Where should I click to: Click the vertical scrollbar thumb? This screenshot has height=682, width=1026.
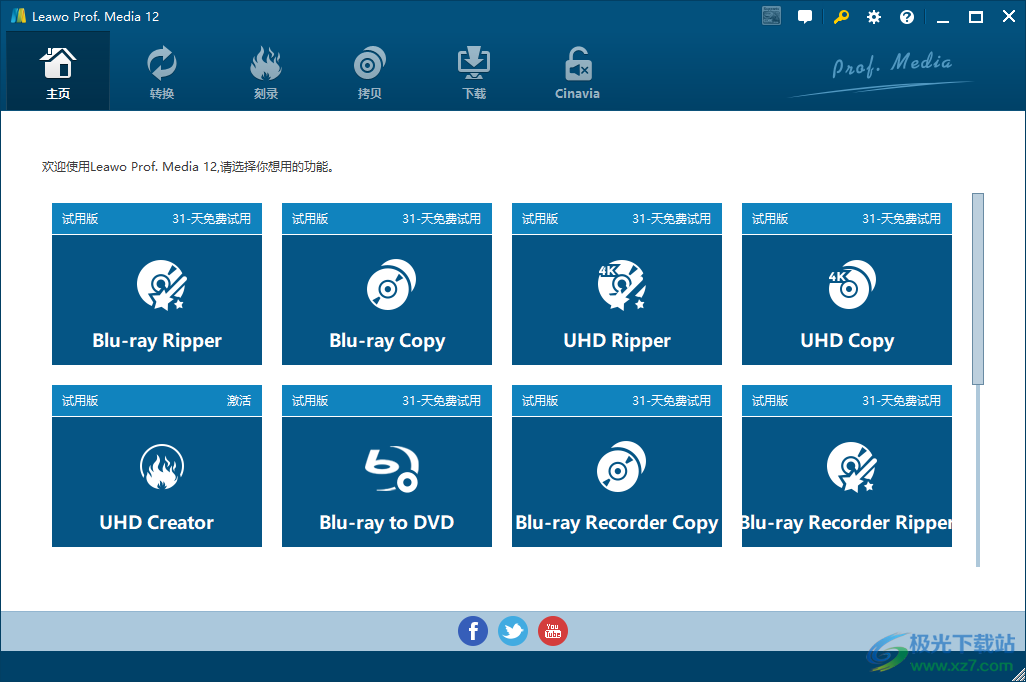[x=978, y=289]
